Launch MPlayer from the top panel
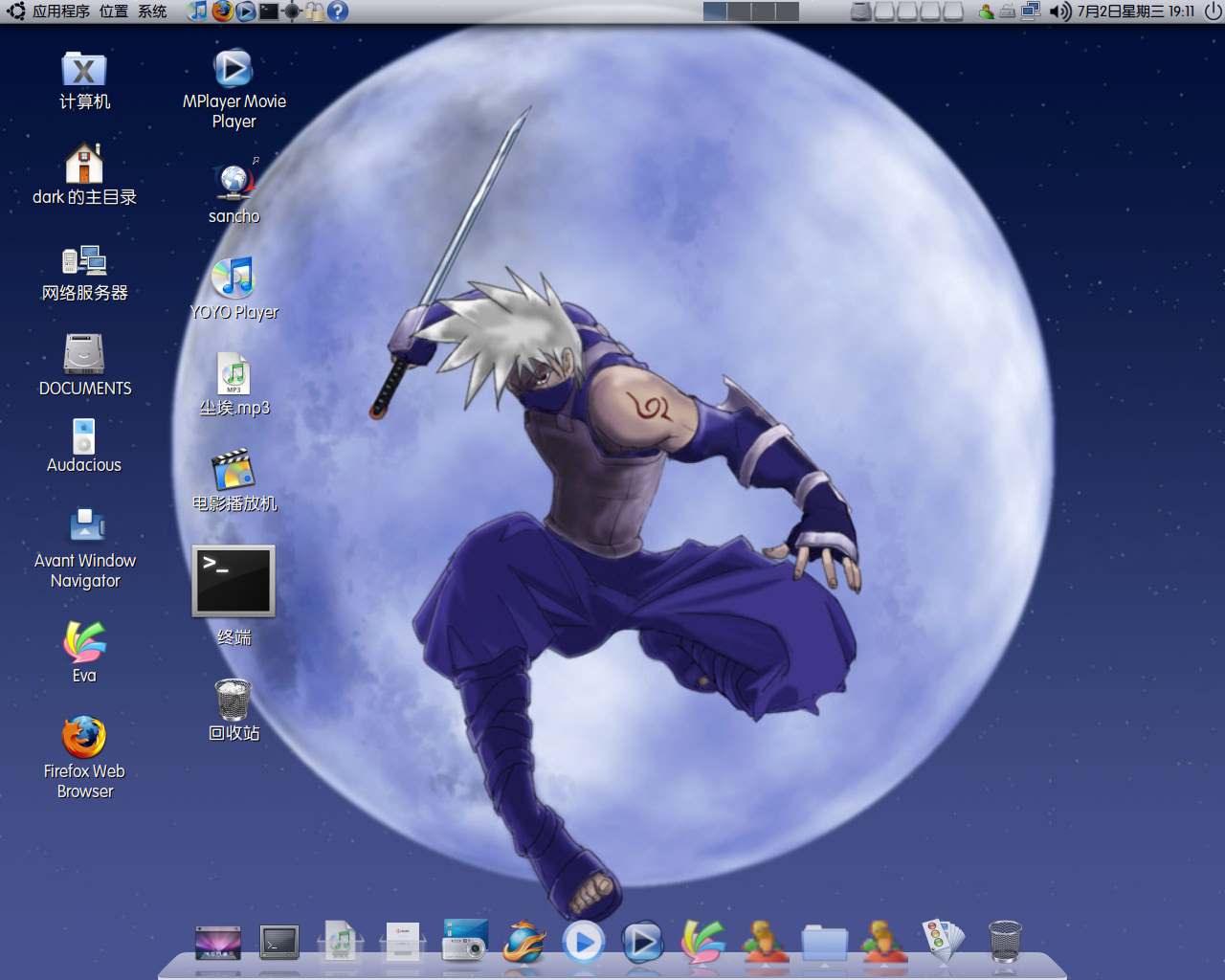Screen dimensions: 1225x980 point(246,11)
